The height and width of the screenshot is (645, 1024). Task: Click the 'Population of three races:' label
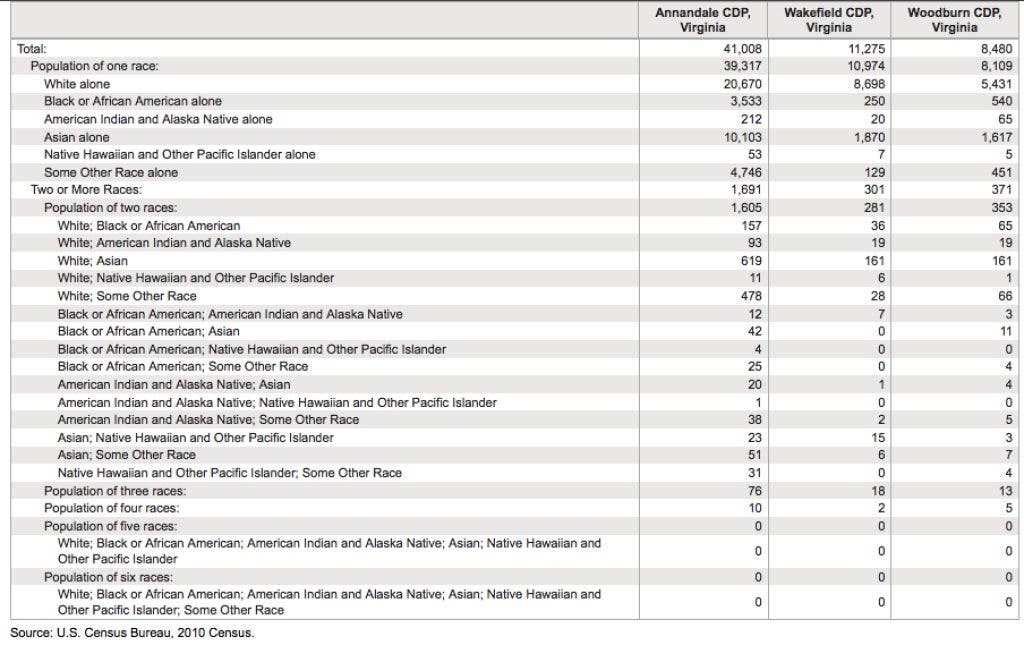pos(114,491)
